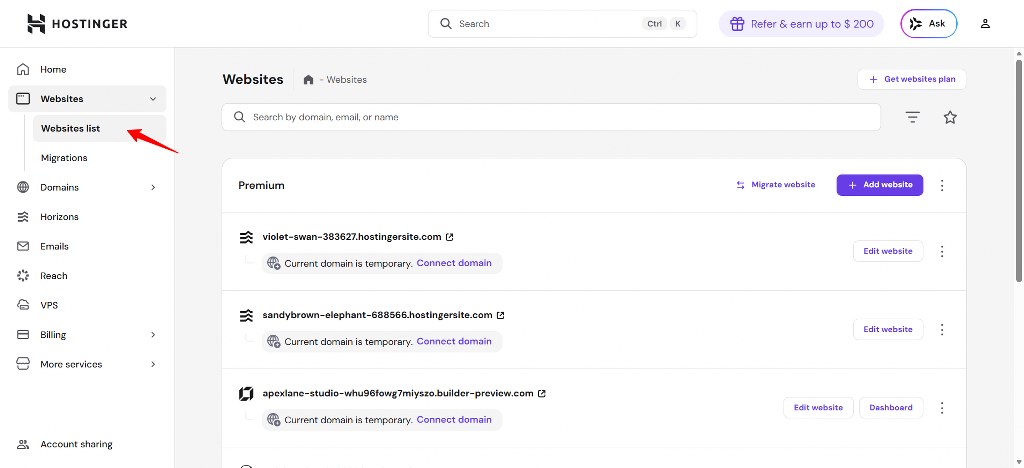Click Get websites plan button

[x=912, y=80]
